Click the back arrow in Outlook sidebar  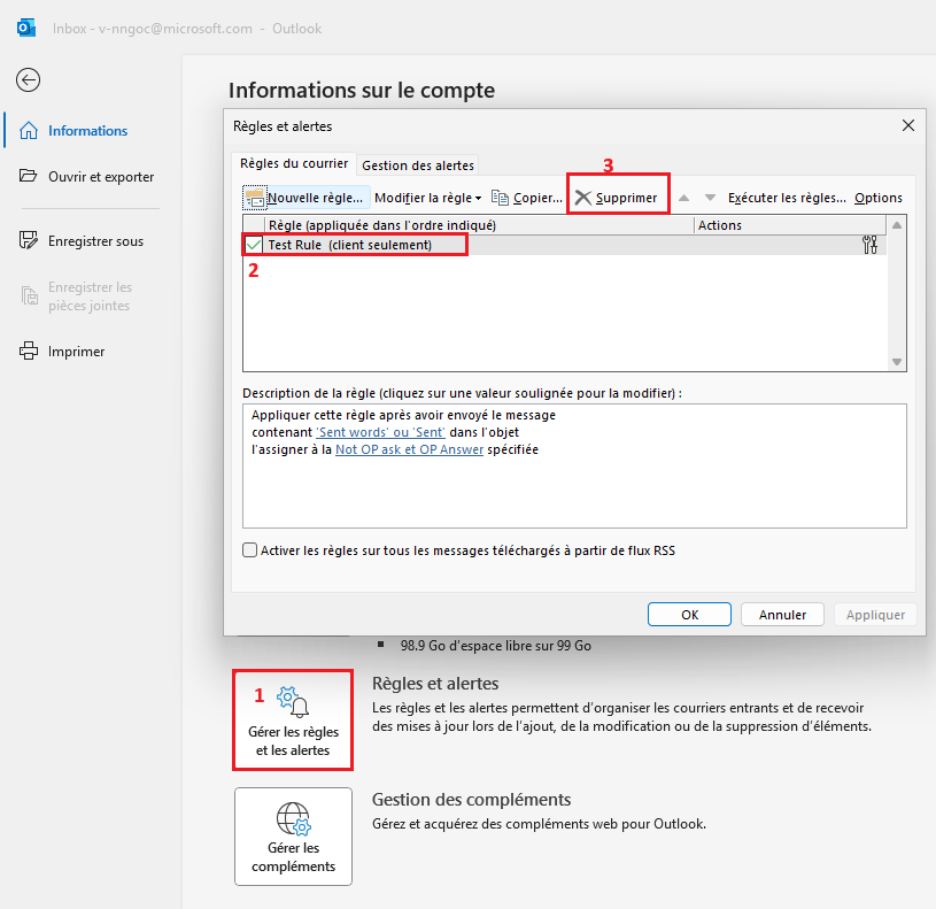point(28,80)
